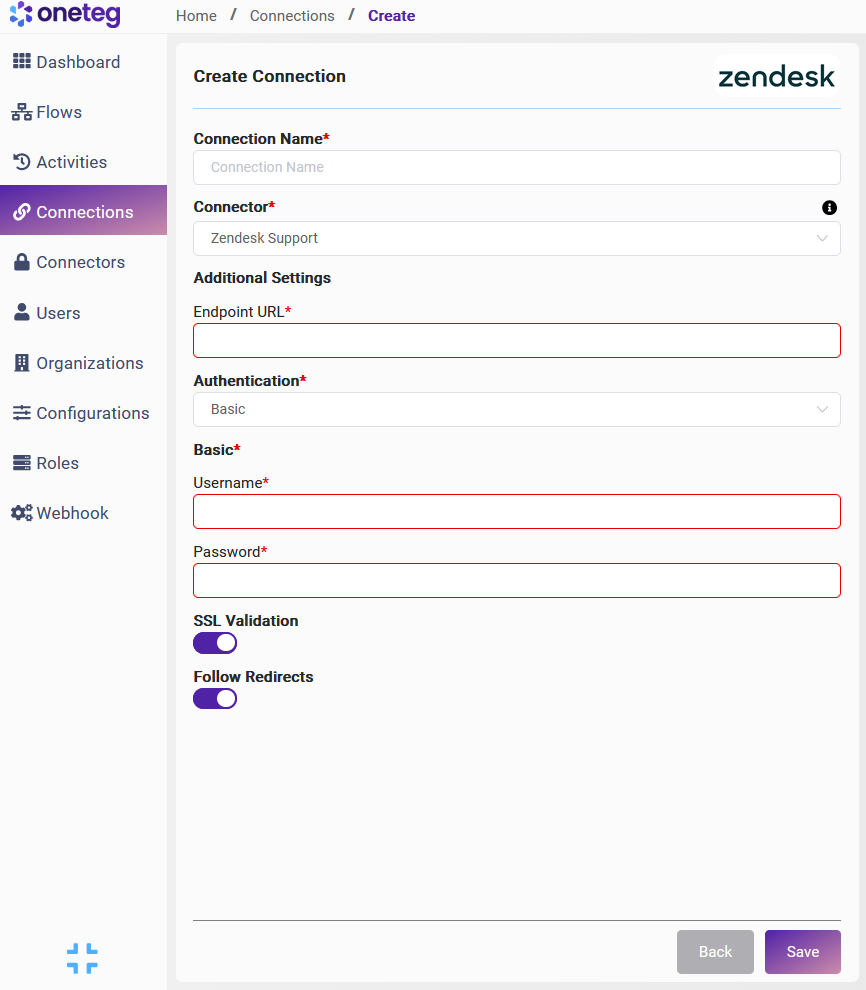Image resolution: width=866 pixels, height=990 pixels.
Task: Click the Webhook gears icon
Action: 21,513
